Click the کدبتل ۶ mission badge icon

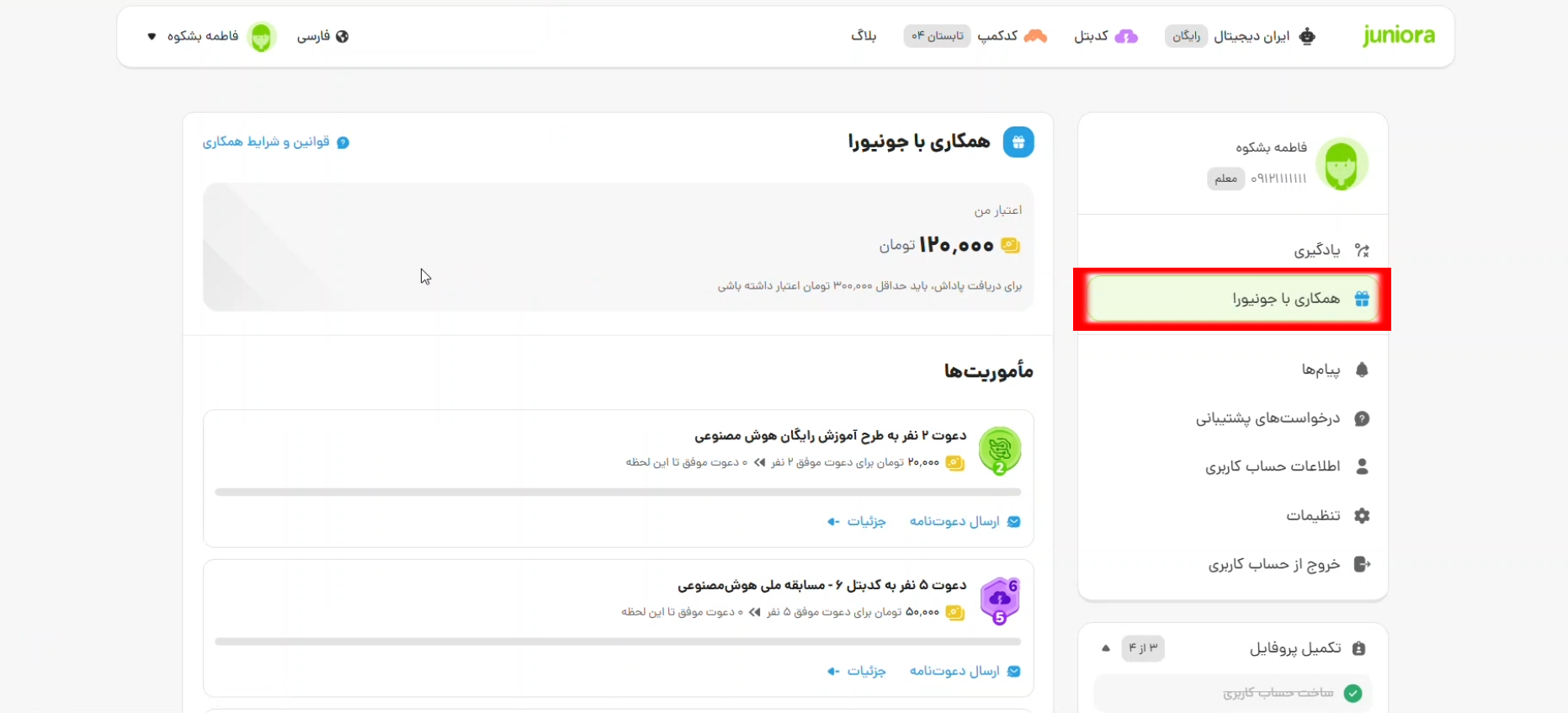pos(1000,601)
